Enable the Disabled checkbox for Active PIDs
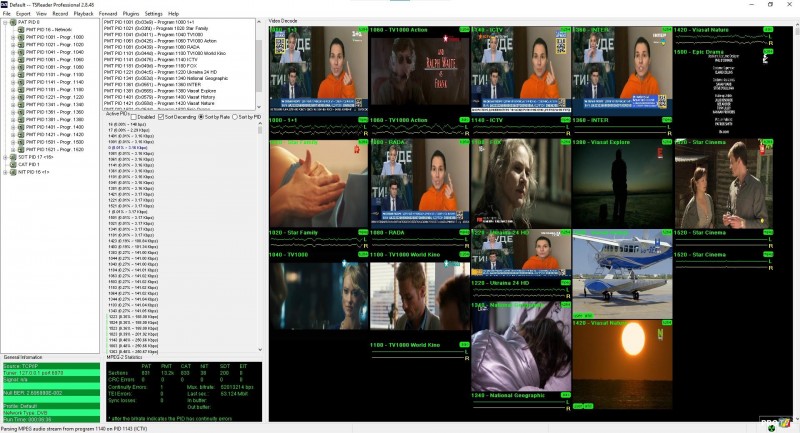 click(x=135, y=117)
